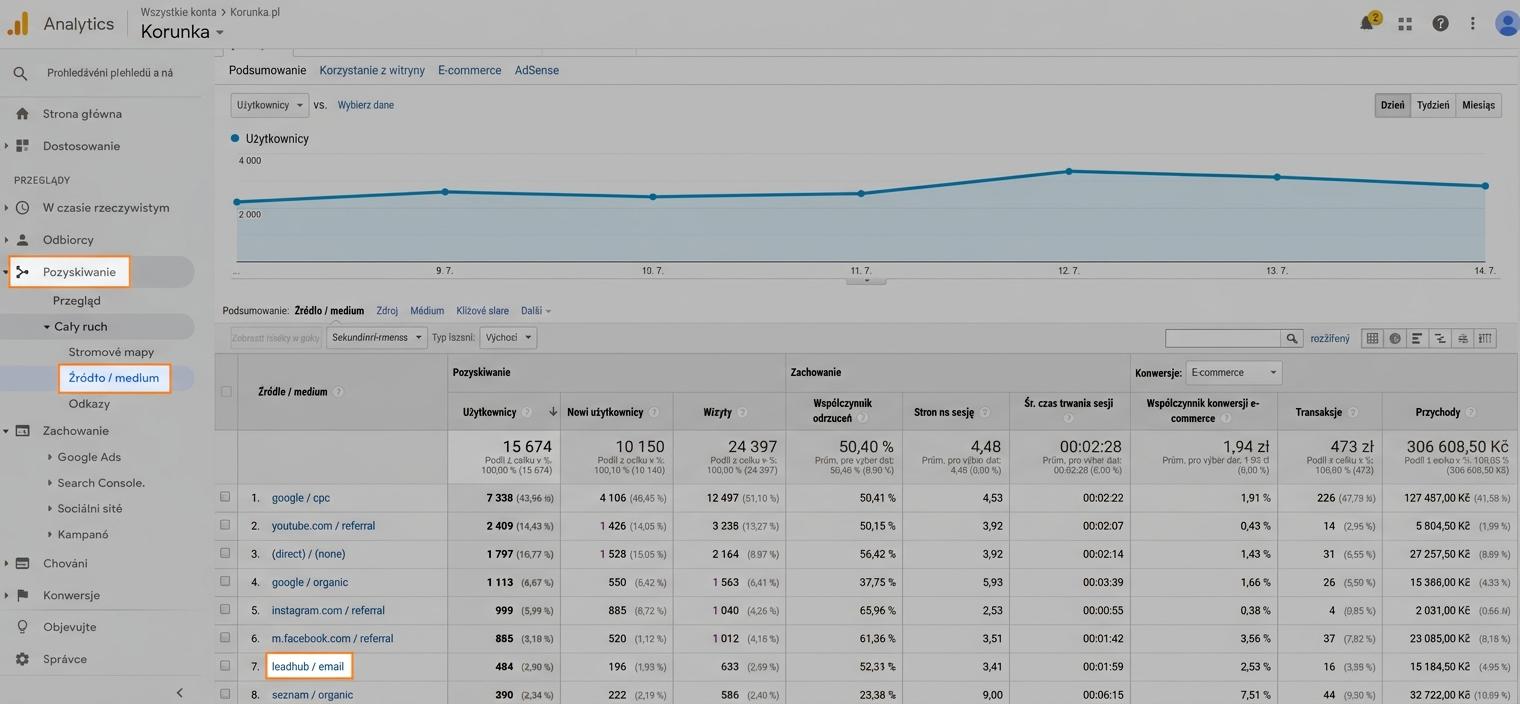1520x704 pixels.
Task: Switch to term cloud view icon
Action: tap(1463, 338)
